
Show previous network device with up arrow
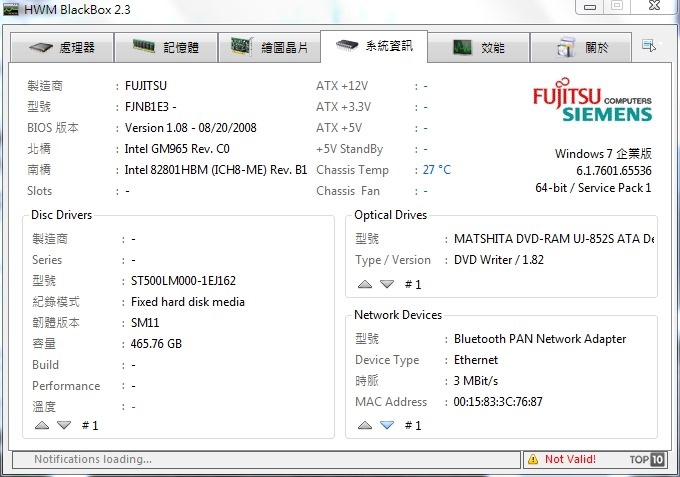point(365,425)
